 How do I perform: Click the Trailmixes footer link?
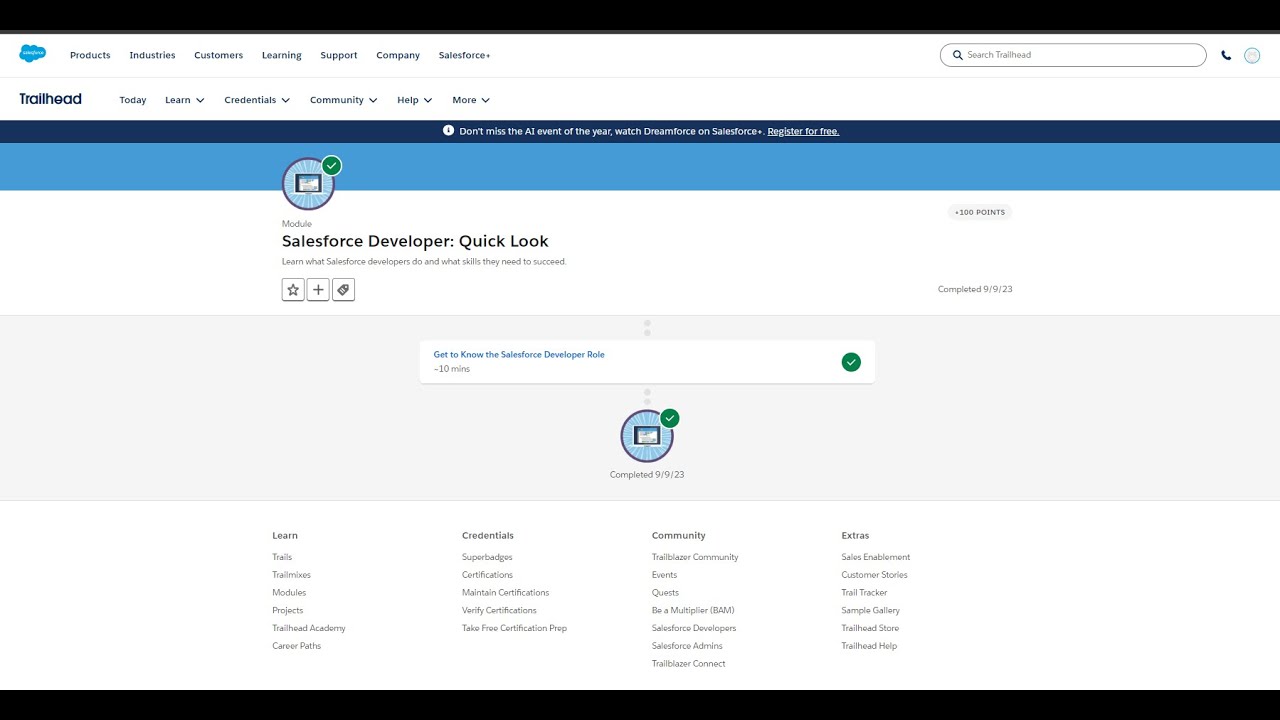291,575
